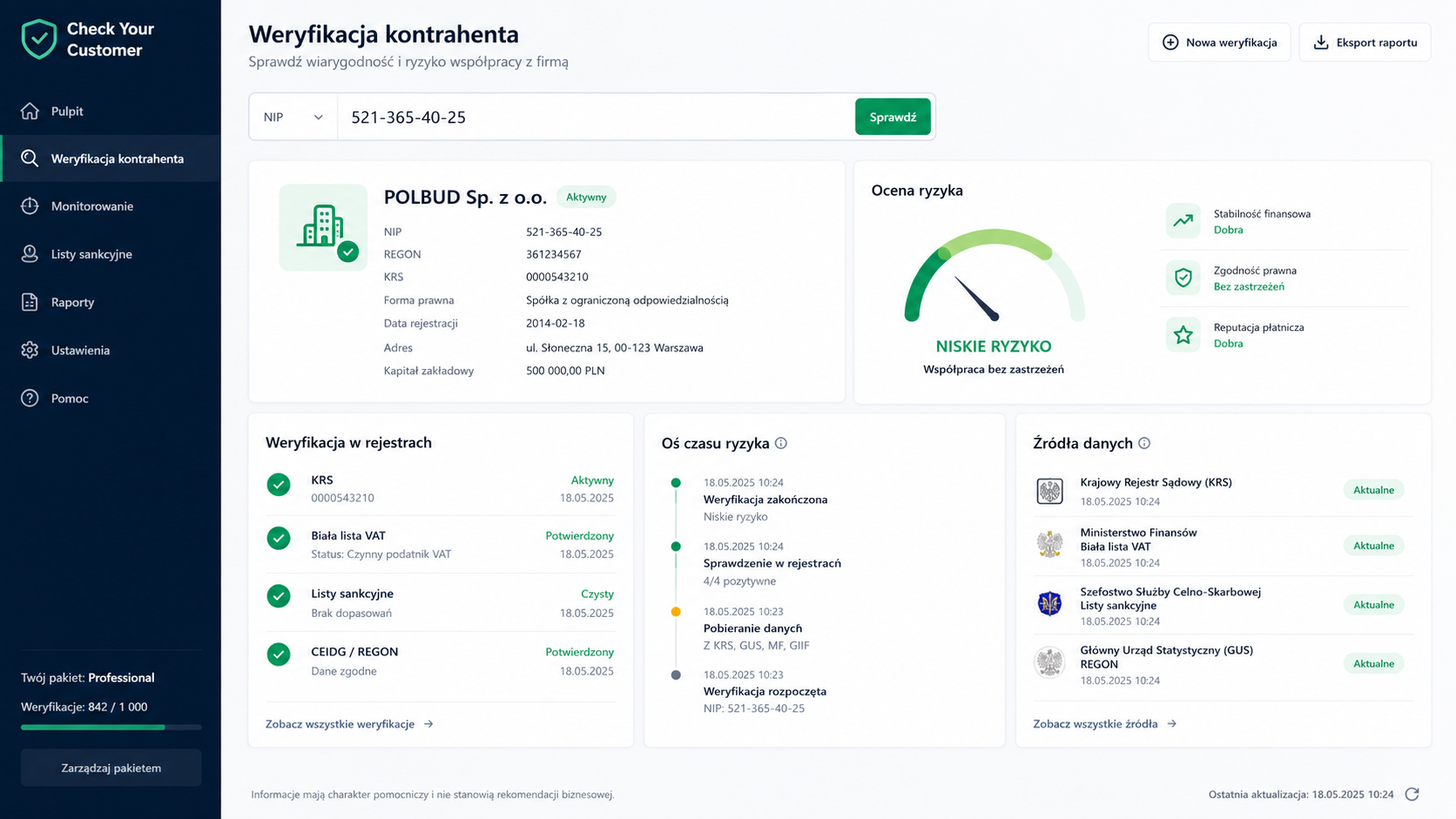Click the green checkmark next to Listy sankcyjne check
The width and height of the screenshot is (1456, 819).
[279, 596]
